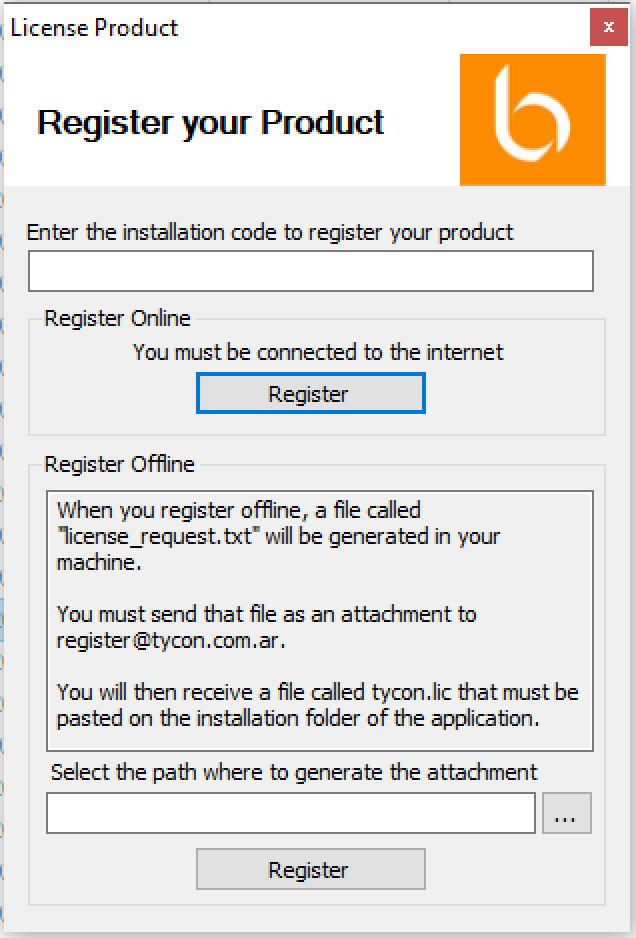Click the register@tycon.com.ar email text
The height and width of the screenshot is (938, 636).
coord(171,641)
